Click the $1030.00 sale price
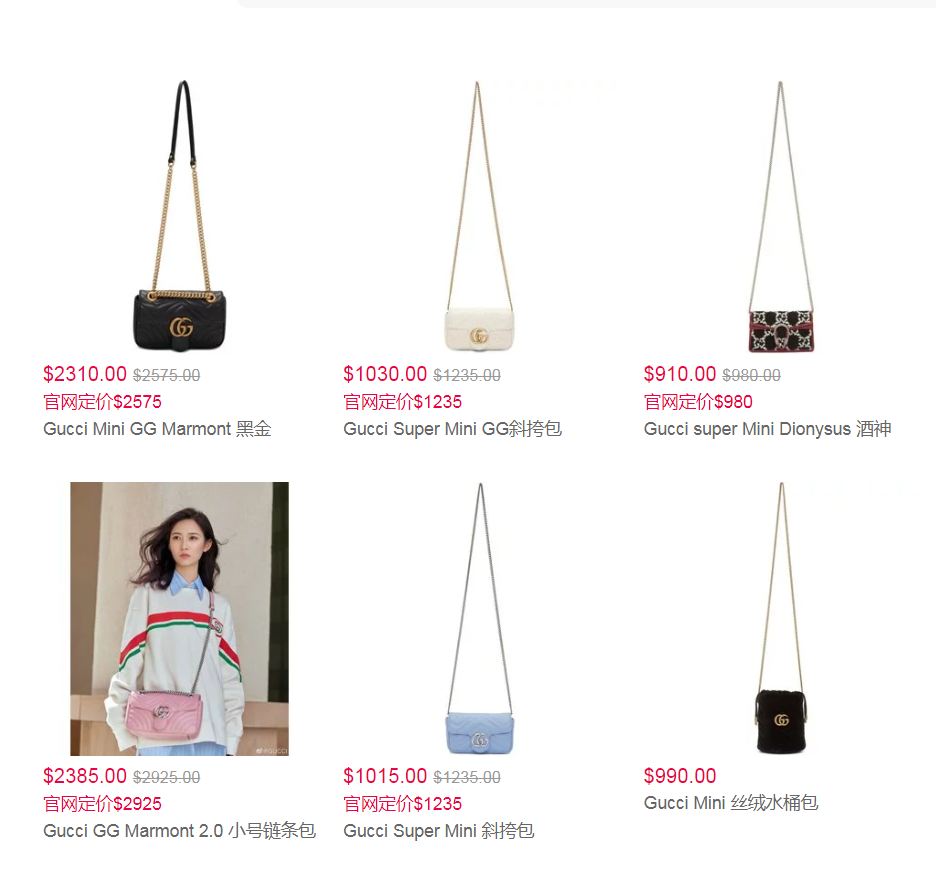The height and width of the screenshot is (873, 936). [x=385, y=374]
